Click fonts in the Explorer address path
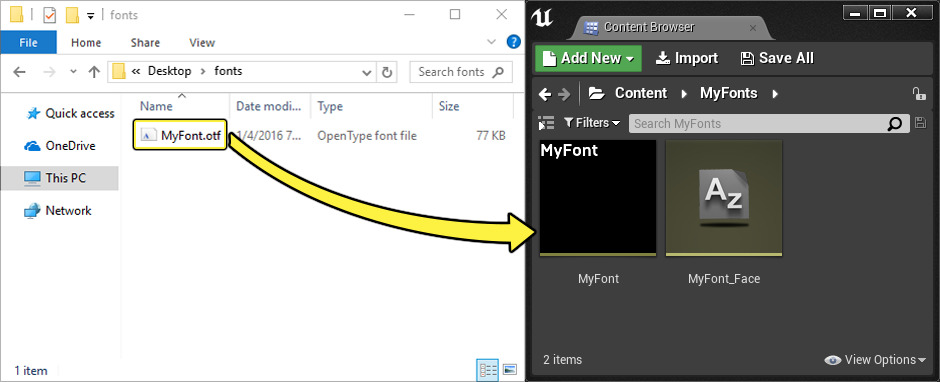 point(228,71)
